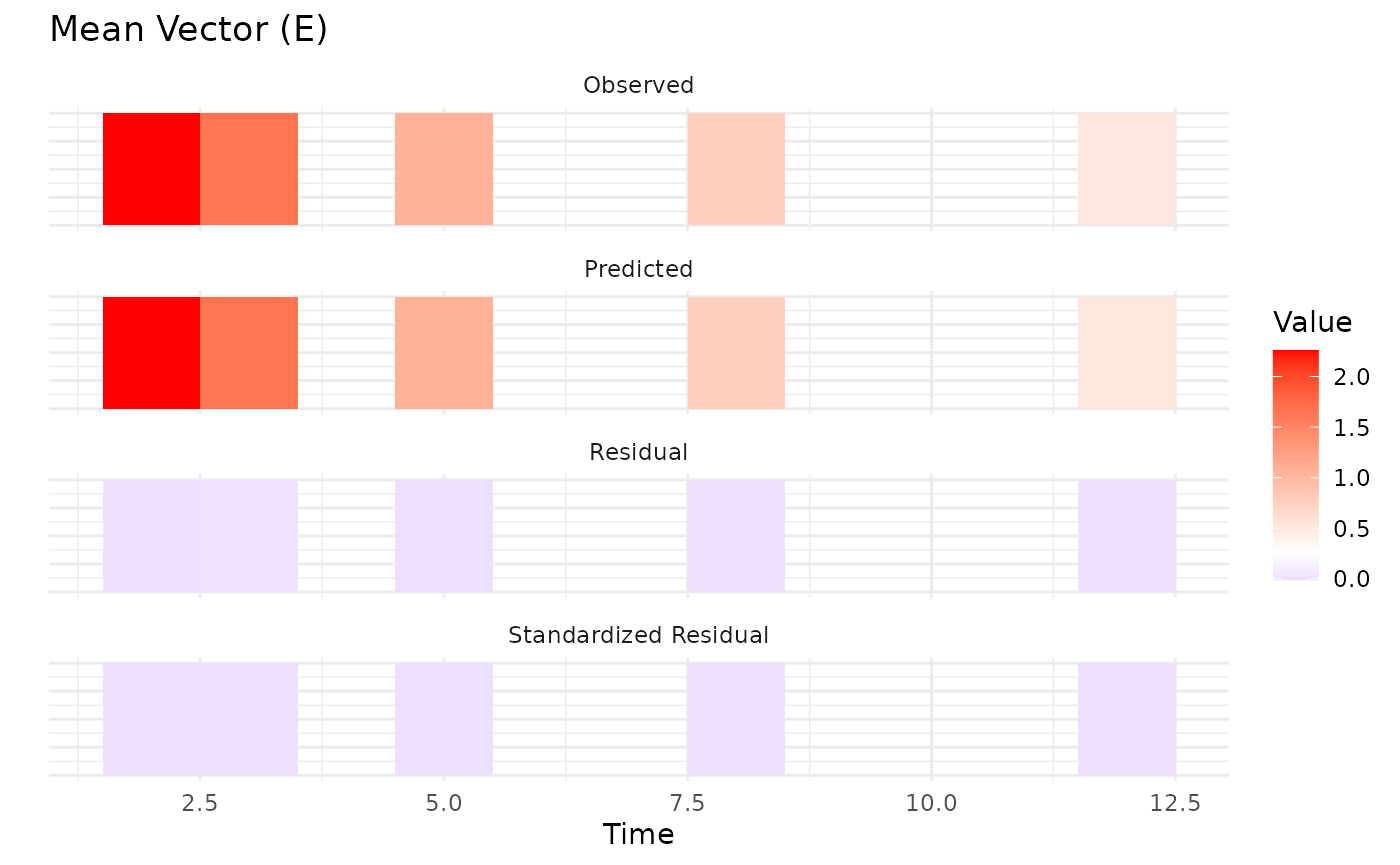Click the "Observed" facet label
This screenshot has width=1400, height=865.
tap(638, 86)
